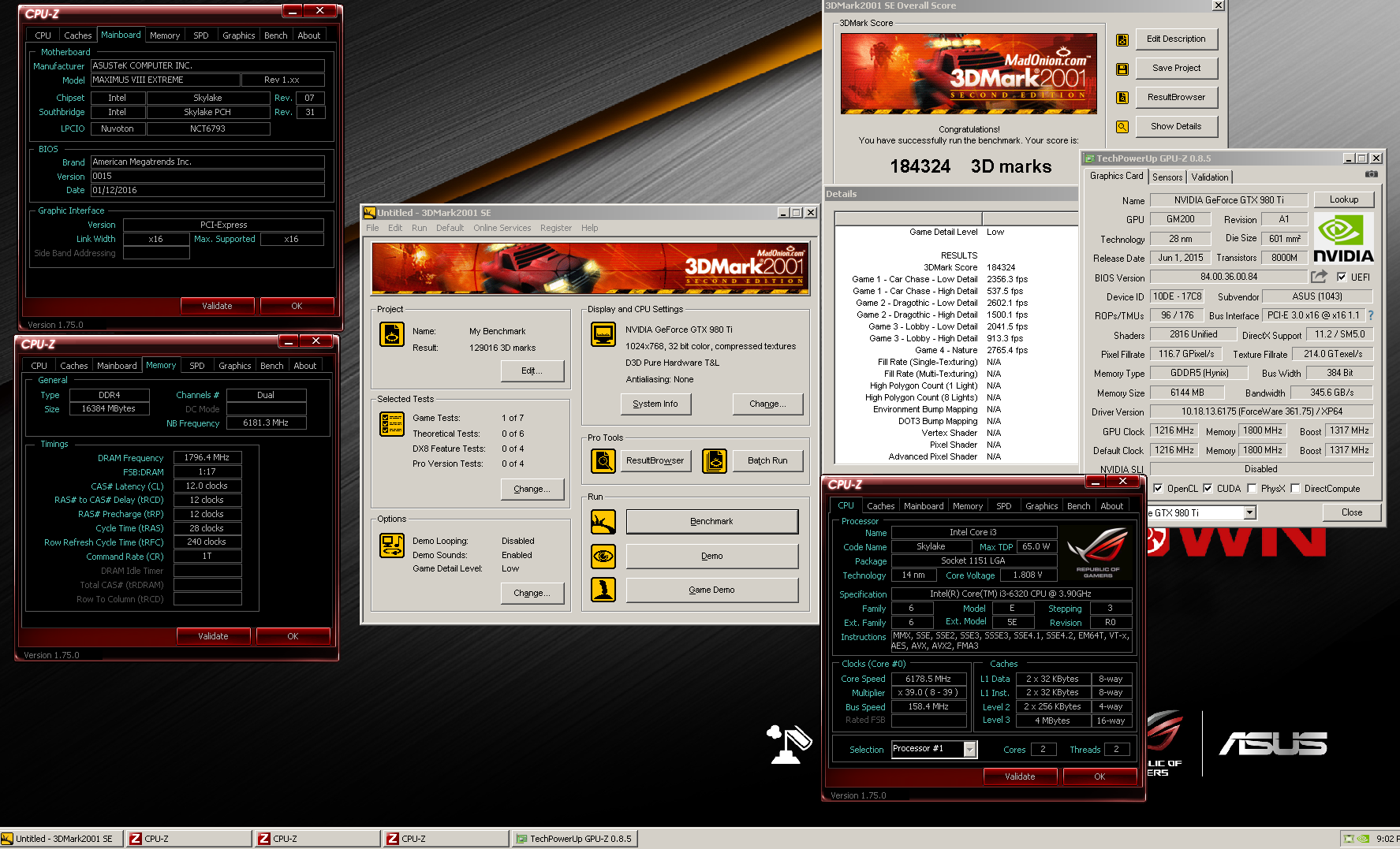Click Change... in the Options section
The height and width of the screenshot is (849, 1400).
tap(532, 593)
